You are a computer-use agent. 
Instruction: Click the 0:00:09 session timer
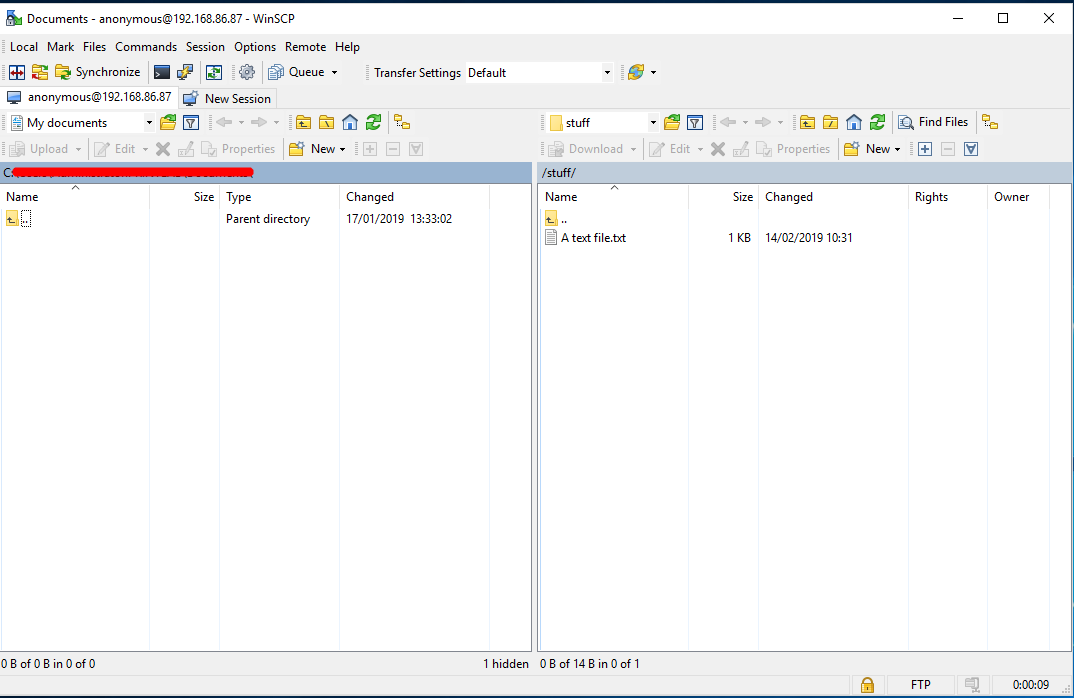point(1030,684)
